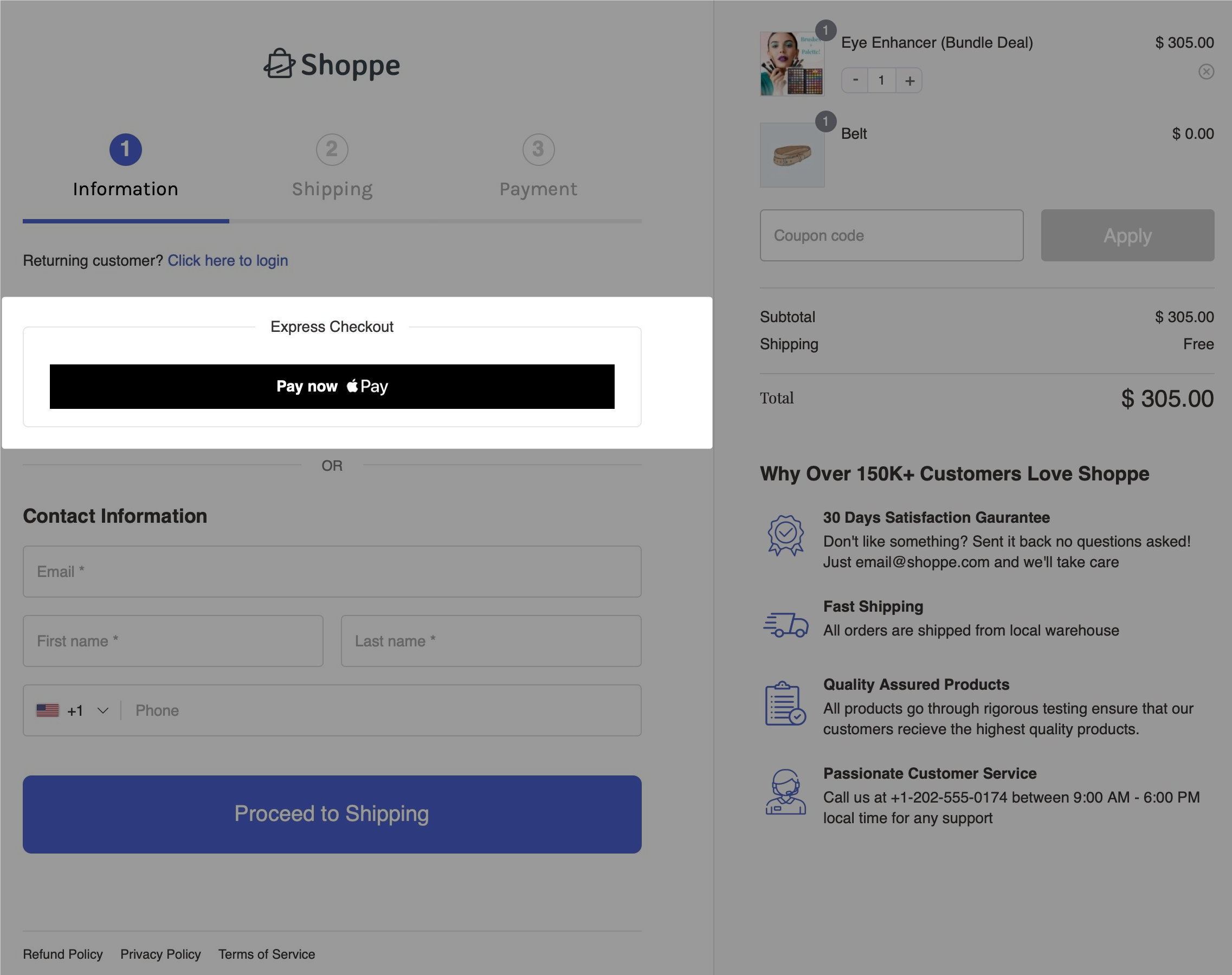
Task: Click the Belt product thumbnail
Action: click(793, 153)
